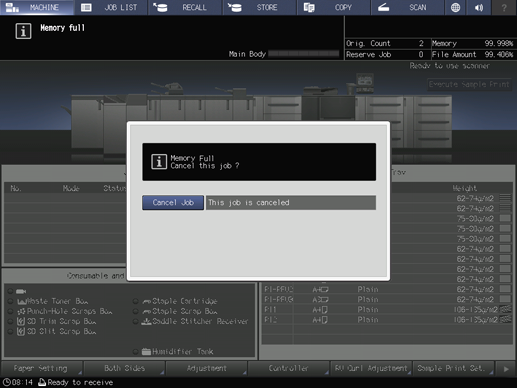This screenshot has width=517, height=388.
Task: Select the PI-PFU2 tray row
Action: (x=387, y=289)
